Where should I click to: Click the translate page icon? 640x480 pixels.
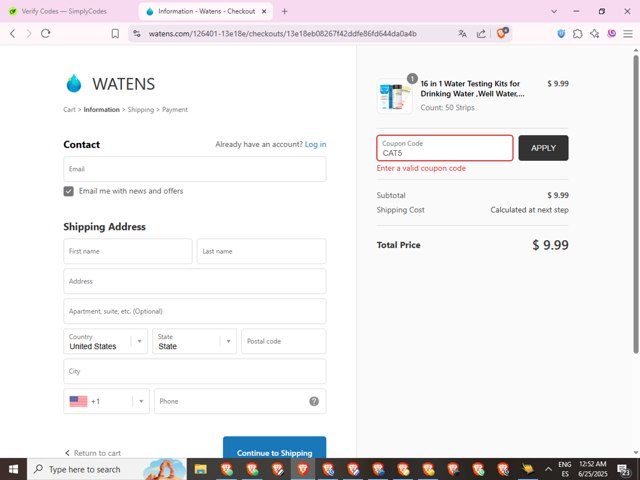pyautogui.click(x=462, y=33)
